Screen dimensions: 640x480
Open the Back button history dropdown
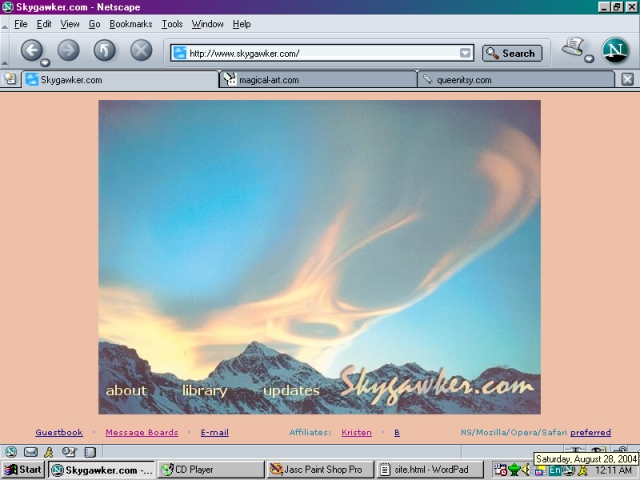45,62
